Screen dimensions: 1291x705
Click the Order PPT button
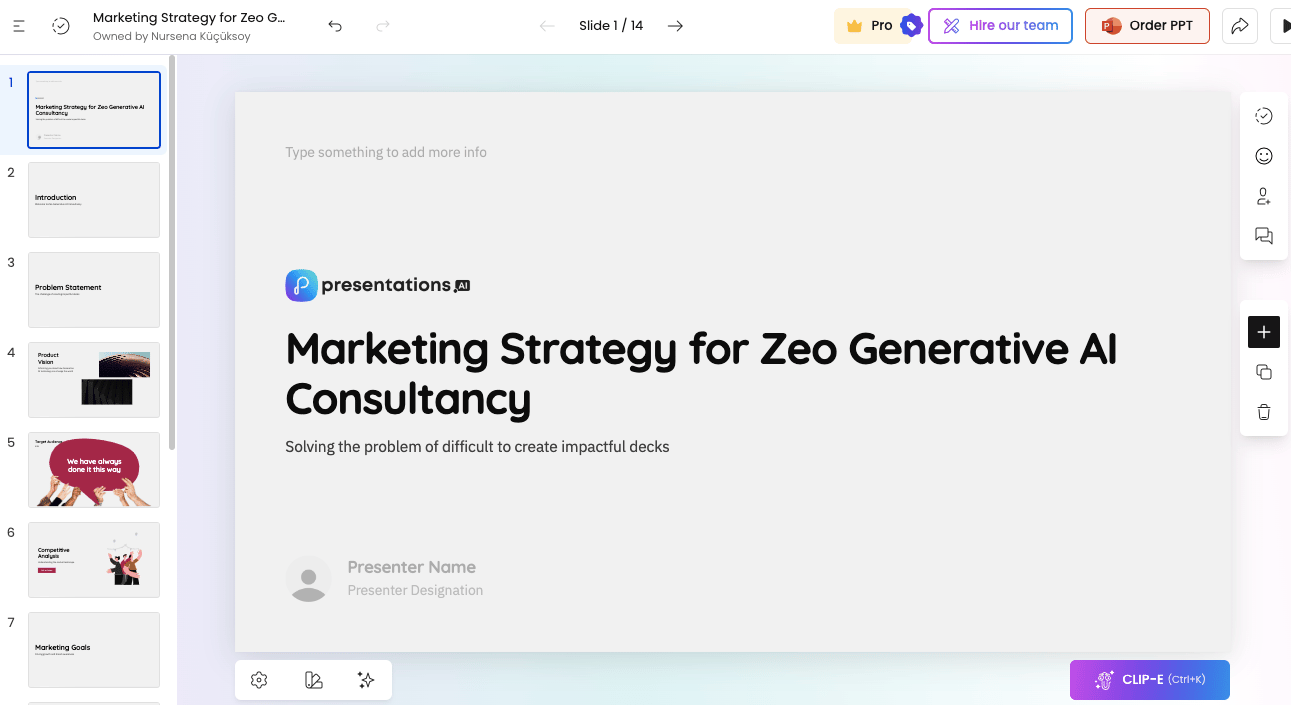[x=1147, y=26]
